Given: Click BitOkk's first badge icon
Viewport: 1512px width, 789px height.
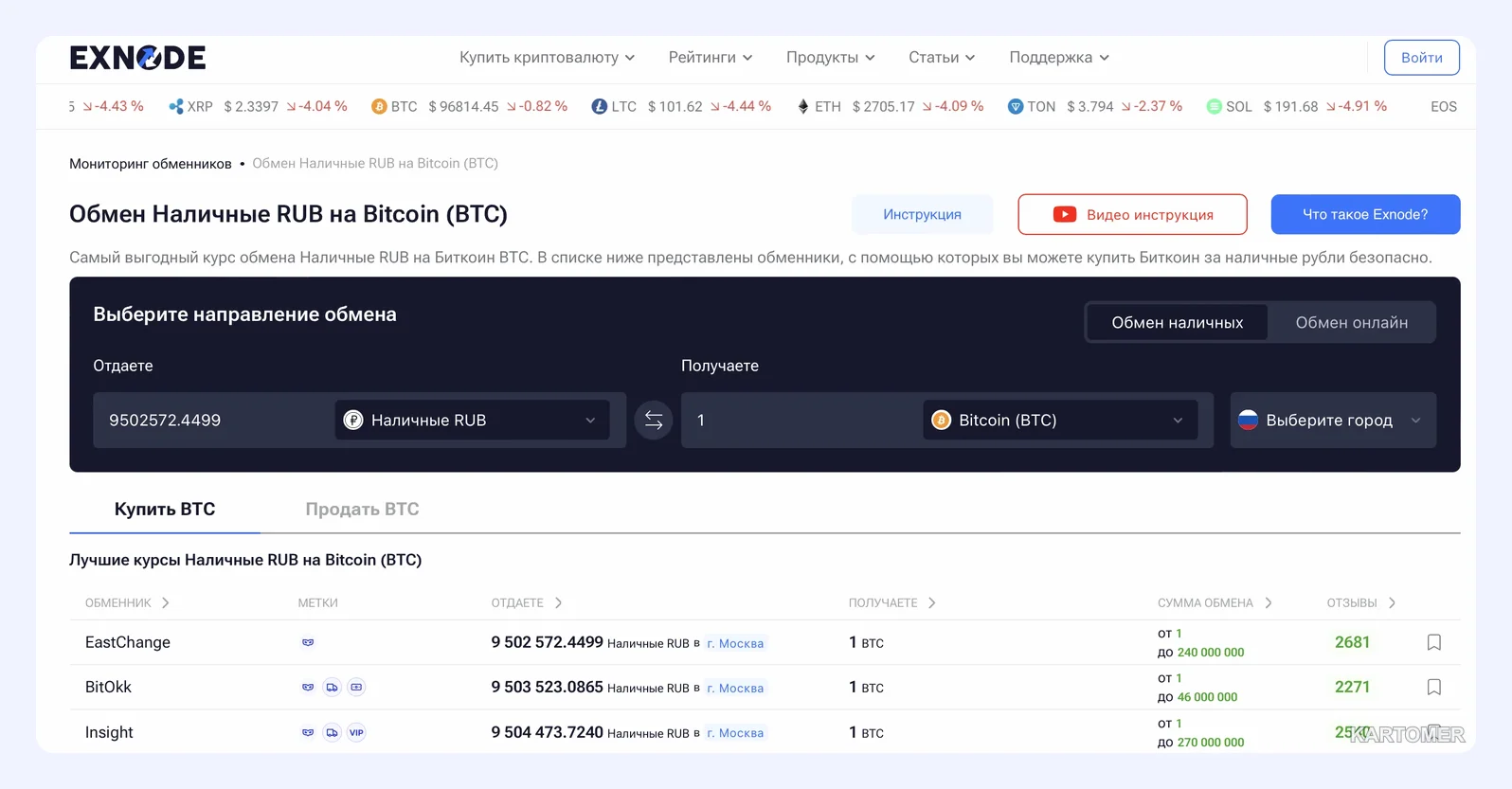Looking at the screenshot, I should [308, 687].
